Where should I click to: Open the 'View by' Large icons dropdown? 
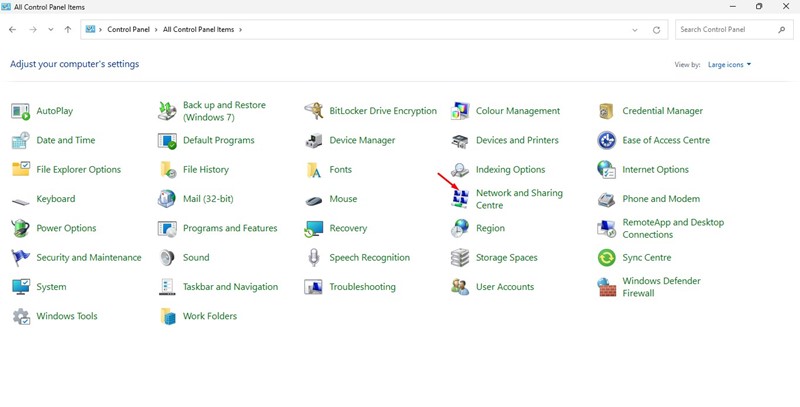729,65
